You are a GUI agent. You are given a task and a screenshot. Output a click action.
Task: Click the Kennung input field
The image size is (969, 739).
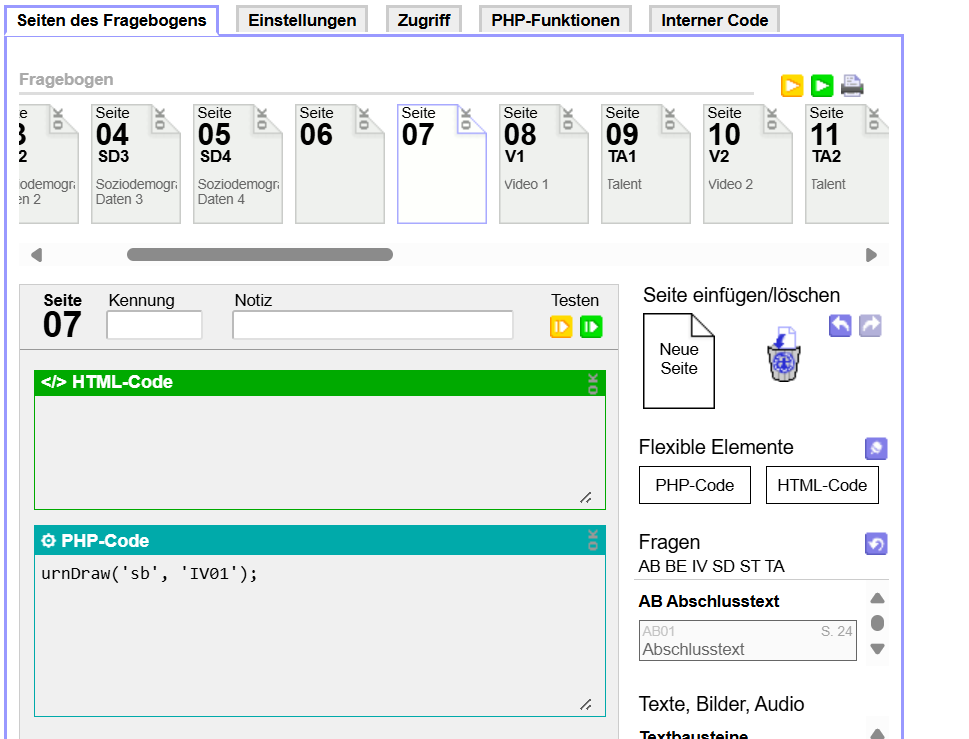point(154,325)
